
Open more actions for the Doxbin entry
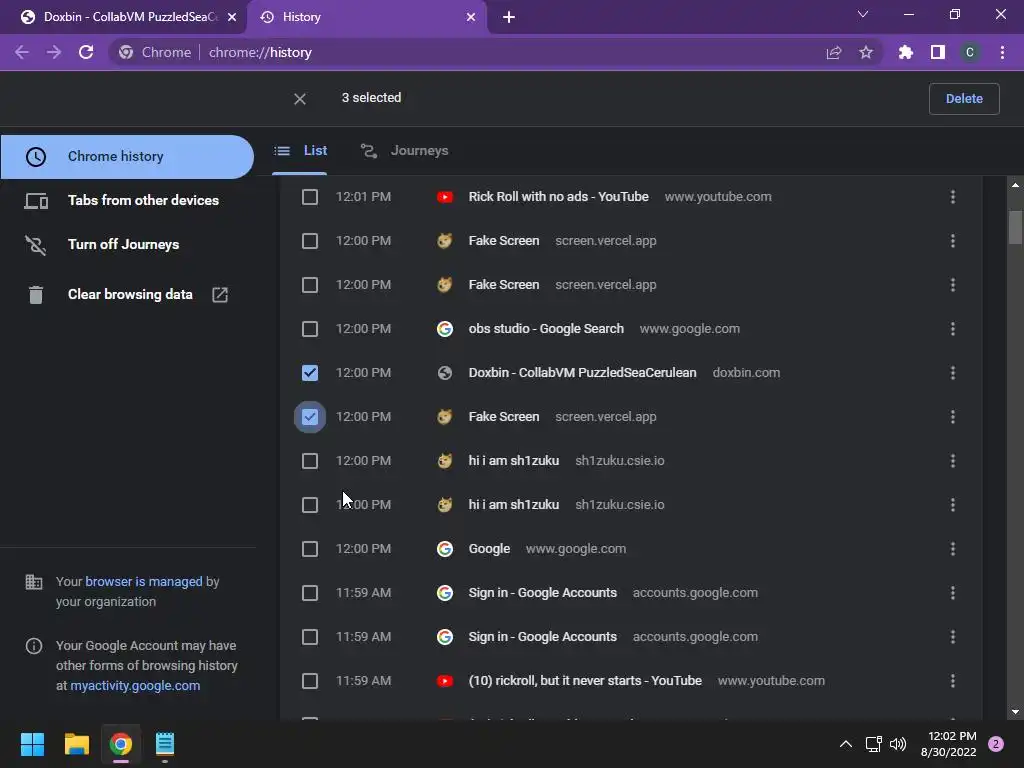(x=953, y=373)
